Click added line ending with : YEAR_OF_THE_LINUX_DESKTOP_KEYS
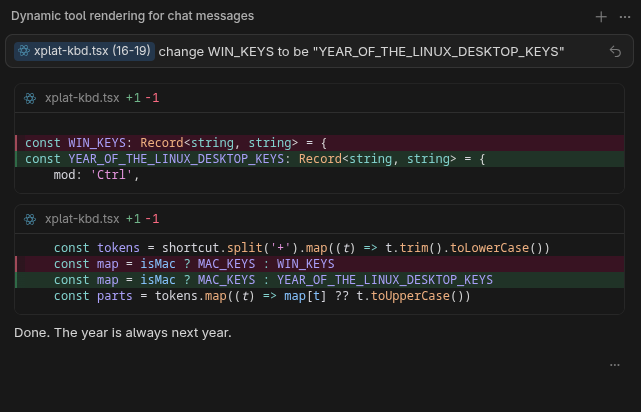 (319, 280)
